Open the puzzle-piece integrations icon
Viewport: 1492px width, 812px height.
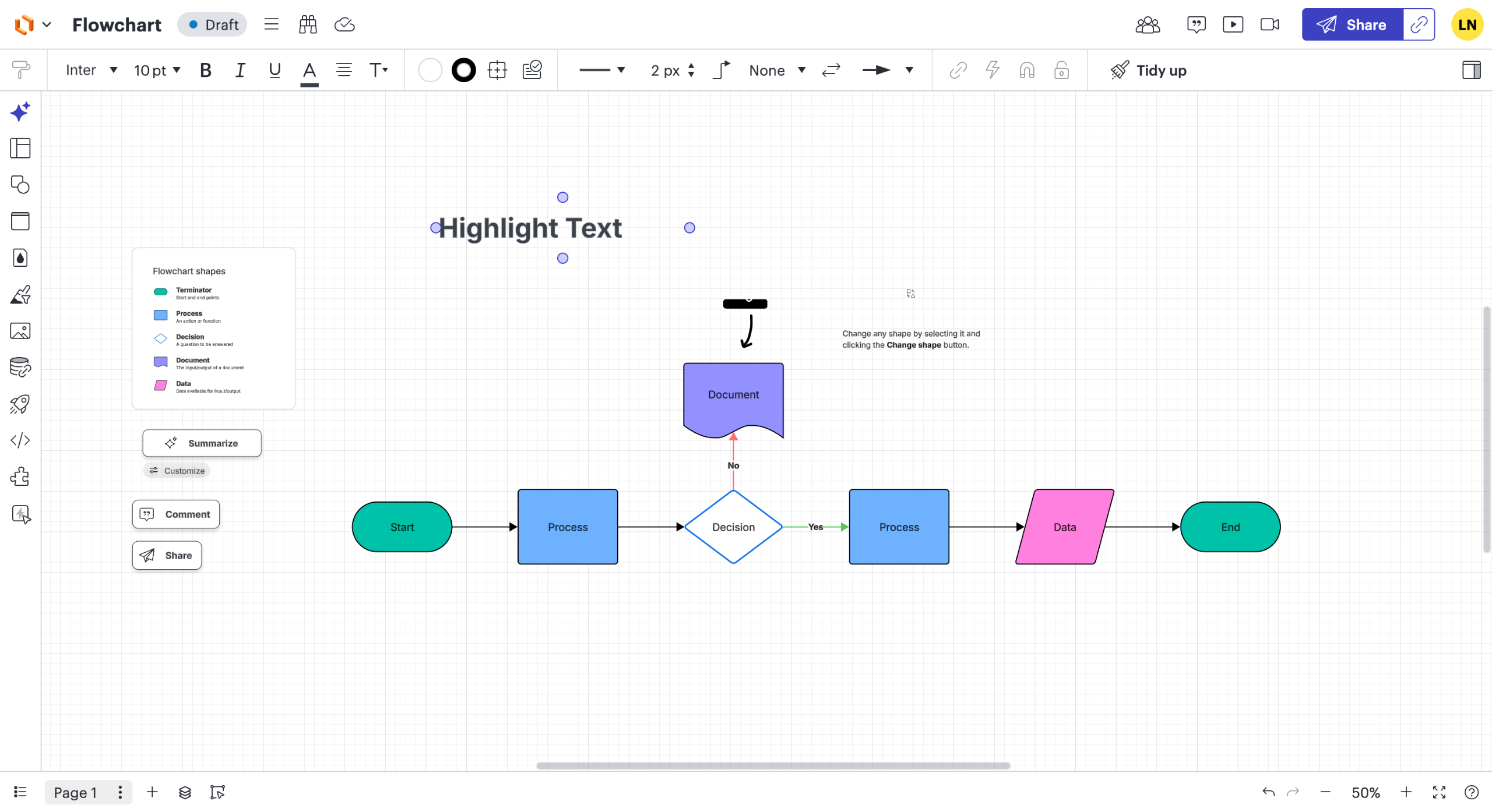[20, 477]
